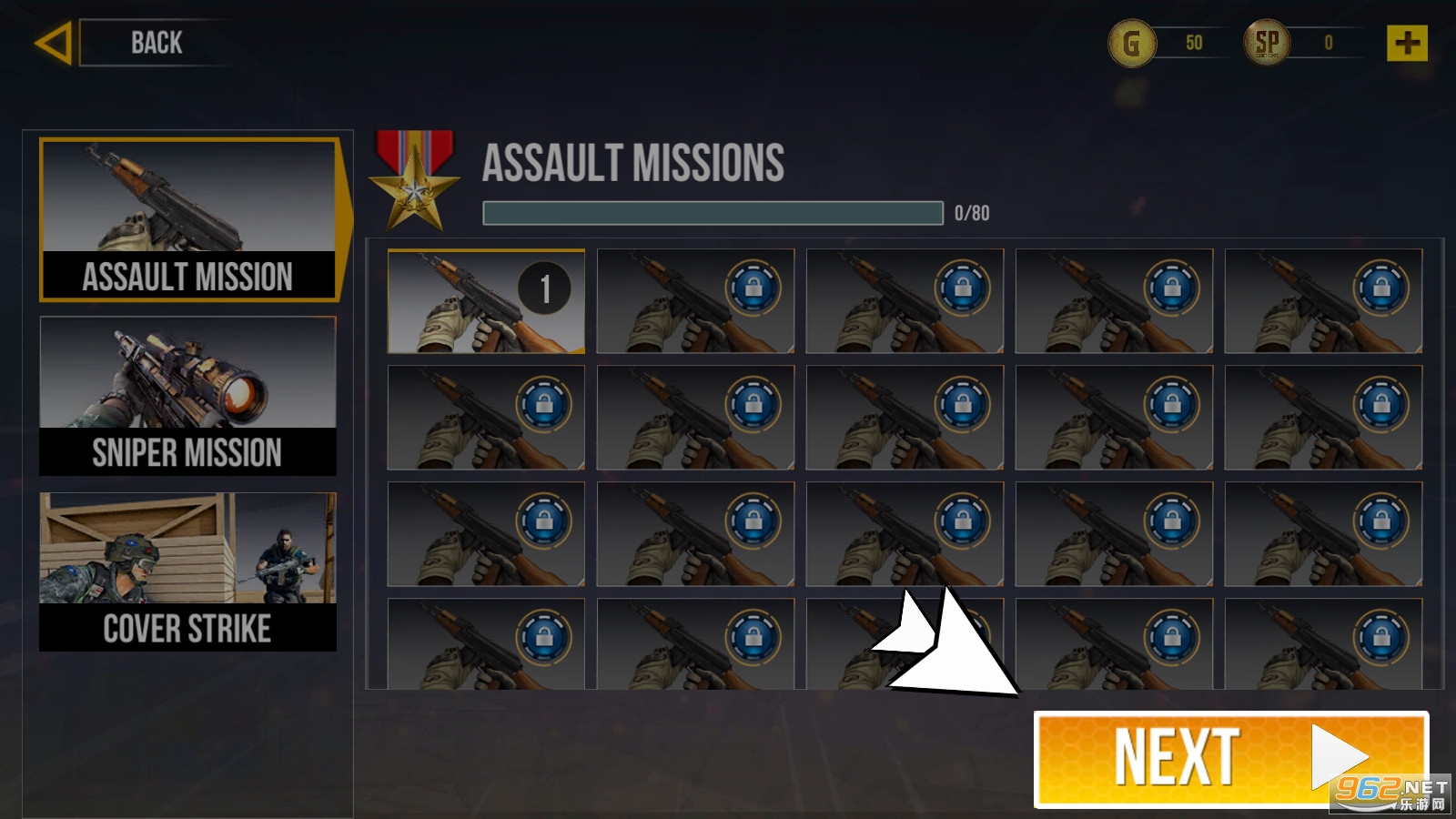Click the number 1 mission badge
Viewport: 1456px width, 819px height.
544,288
